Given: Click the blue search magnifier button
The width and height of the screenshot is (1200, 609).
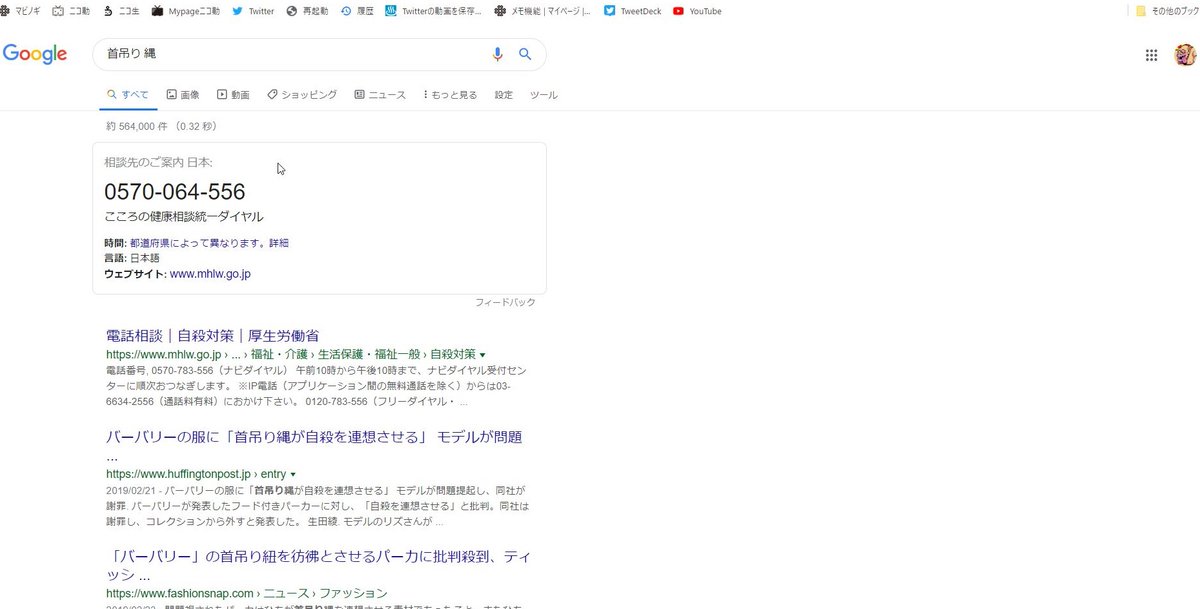Looking at the screenshot, I should (x=525, y=54).
